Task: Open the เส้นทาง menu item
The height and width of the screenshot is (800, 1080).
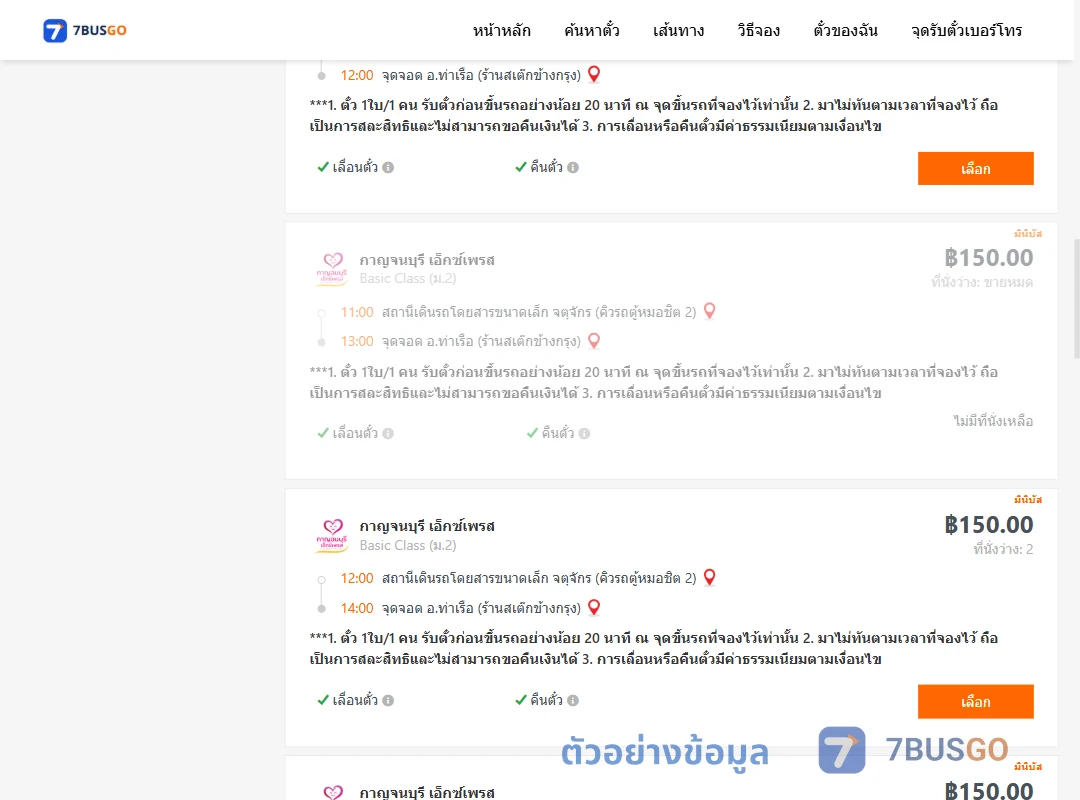Action: tap(678, 30)
